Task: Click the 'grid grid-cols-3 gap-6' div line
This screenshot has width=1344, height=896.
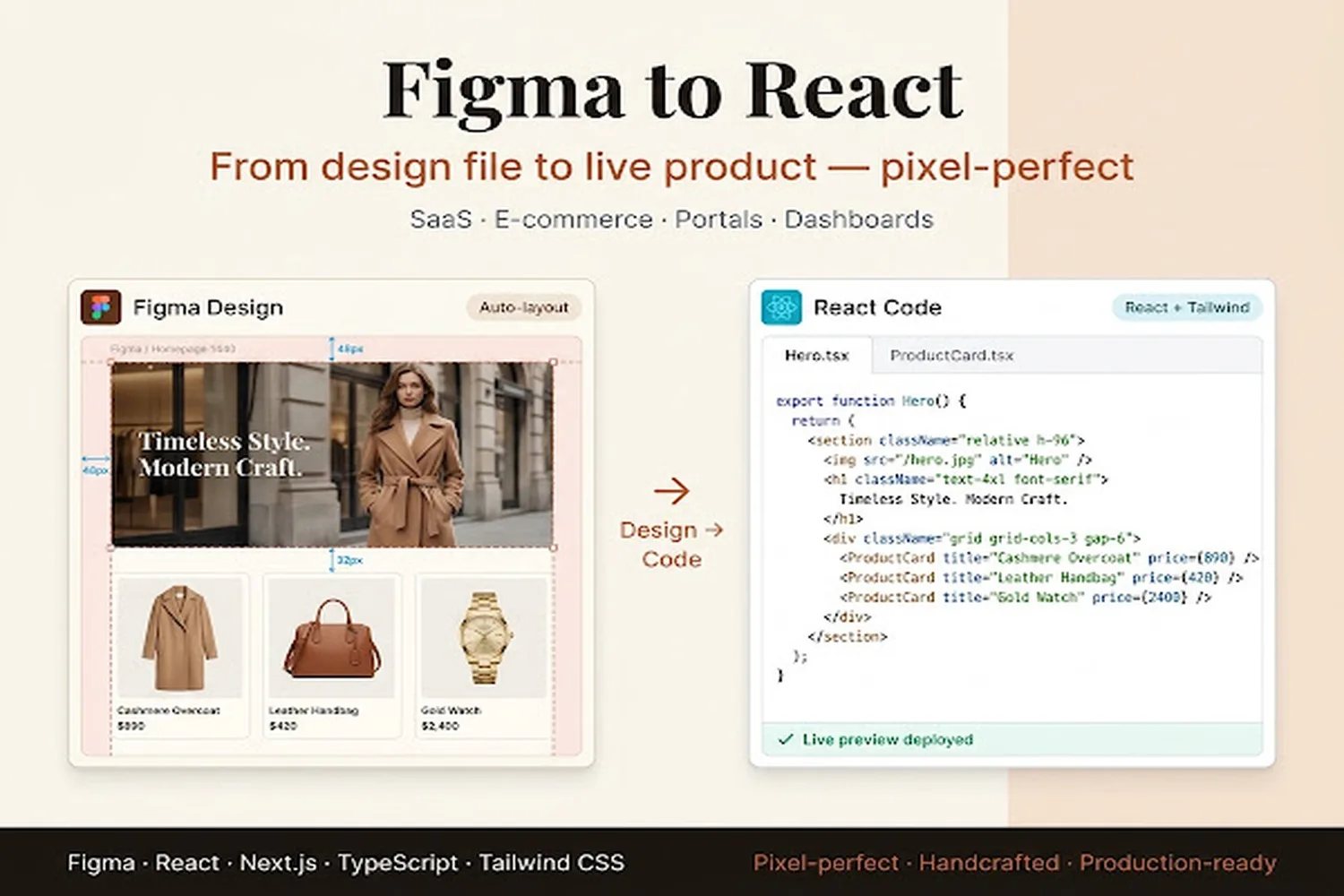Action: (982, 538)
